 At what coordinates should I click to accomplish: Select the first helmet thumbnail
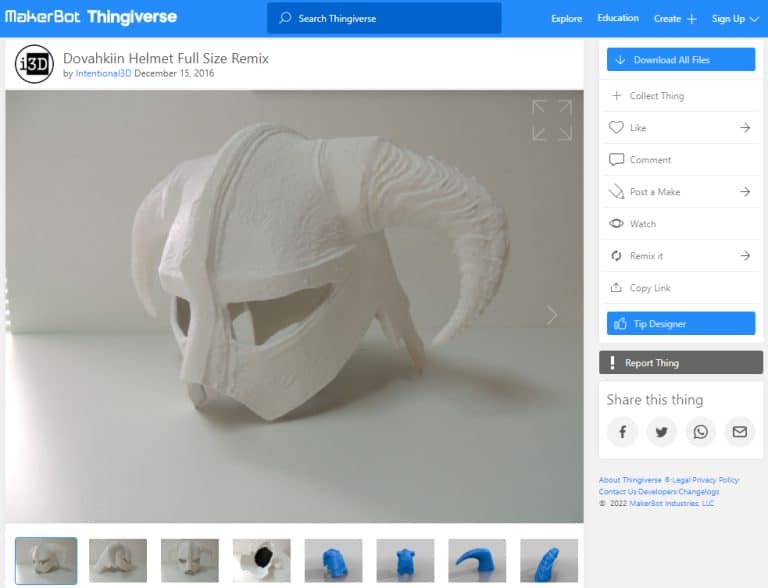46,561
